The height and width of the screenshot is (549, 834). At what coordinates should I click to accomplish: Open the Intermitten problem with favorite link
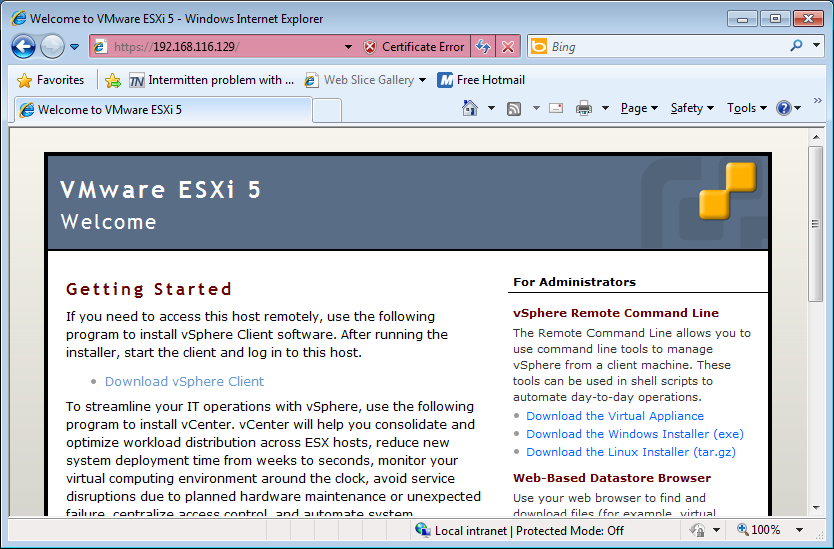click(x=211, y=80)
